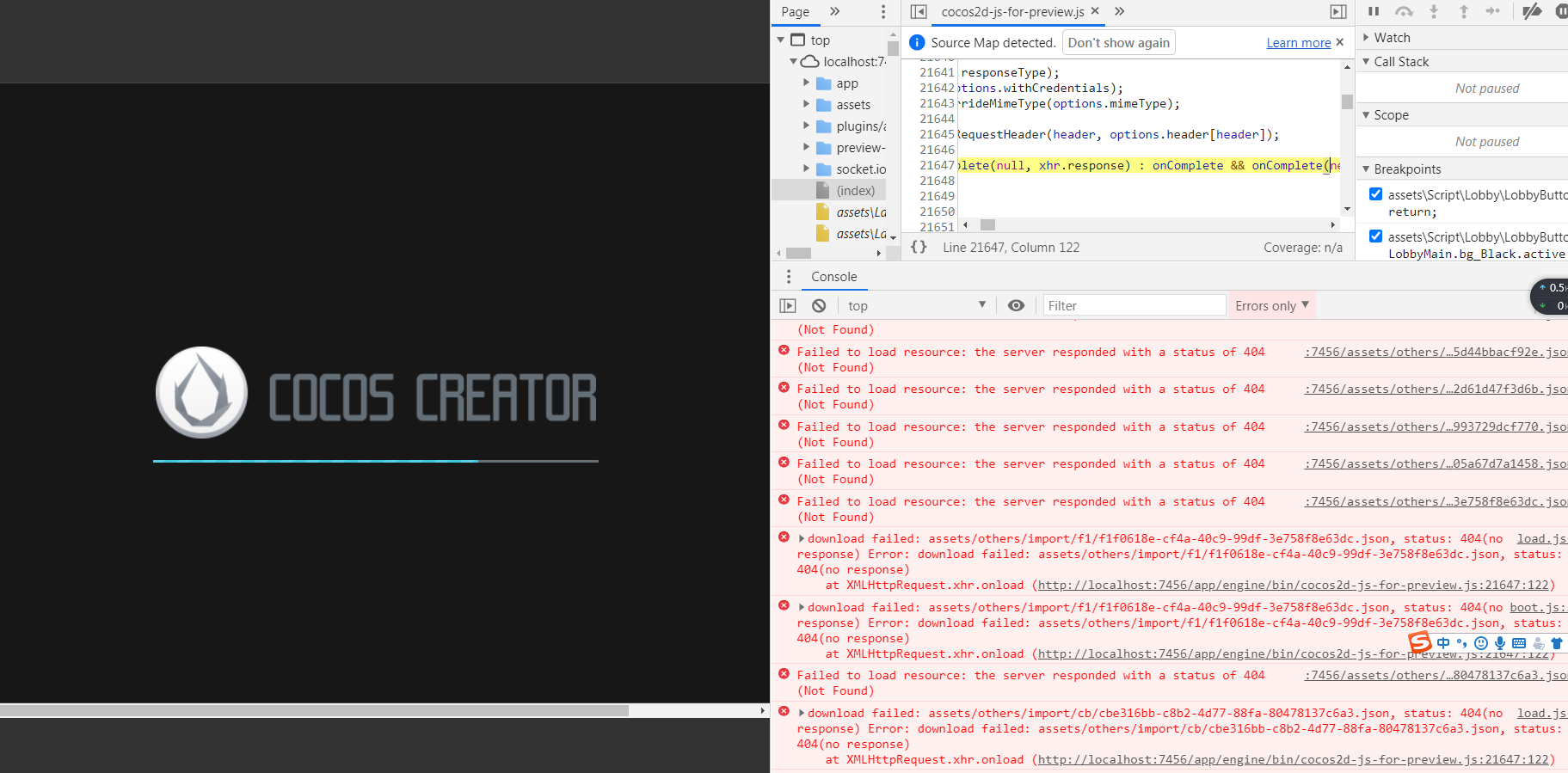
Task: Open the 'Learn more' link
Action: [x=1298, y=43]
